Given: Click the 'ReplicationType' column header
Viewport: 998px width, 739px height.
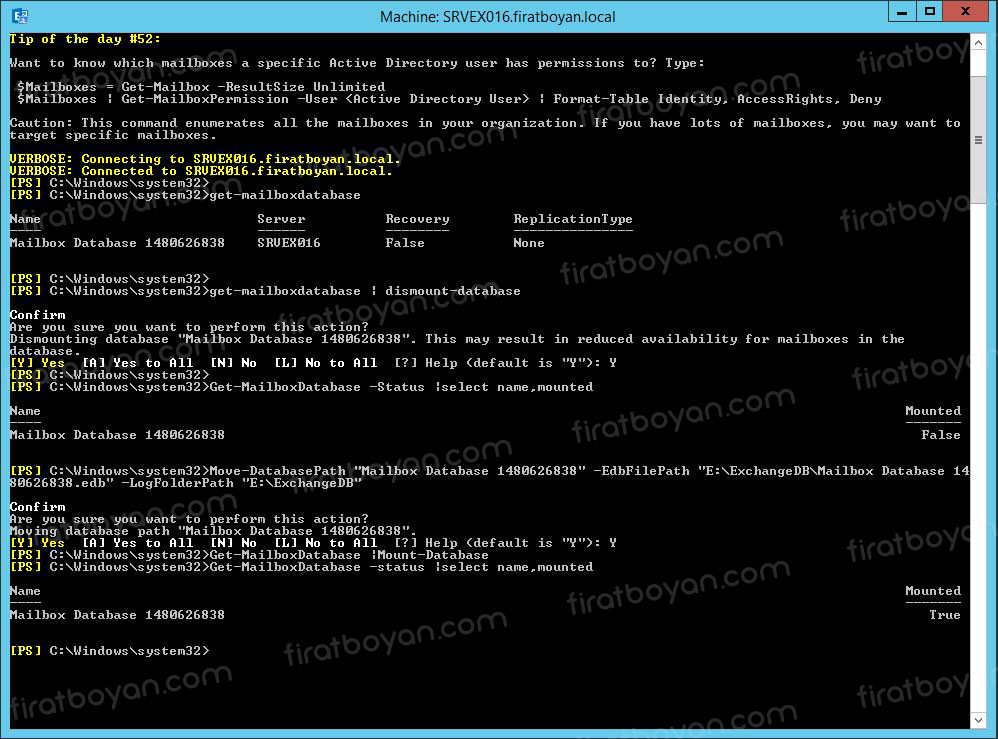Looking at the screenshot, I should point(573,219).
